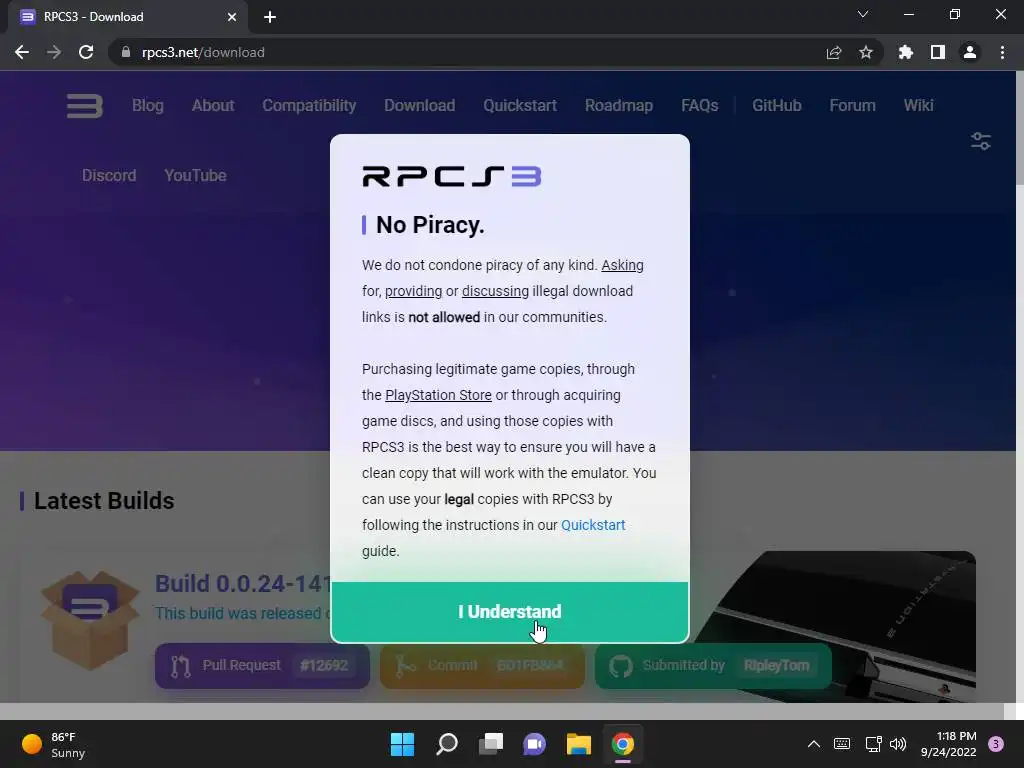The image size is (1024, 768).
Task: Open the Chat taskbar icon
Action: (534, 744)
